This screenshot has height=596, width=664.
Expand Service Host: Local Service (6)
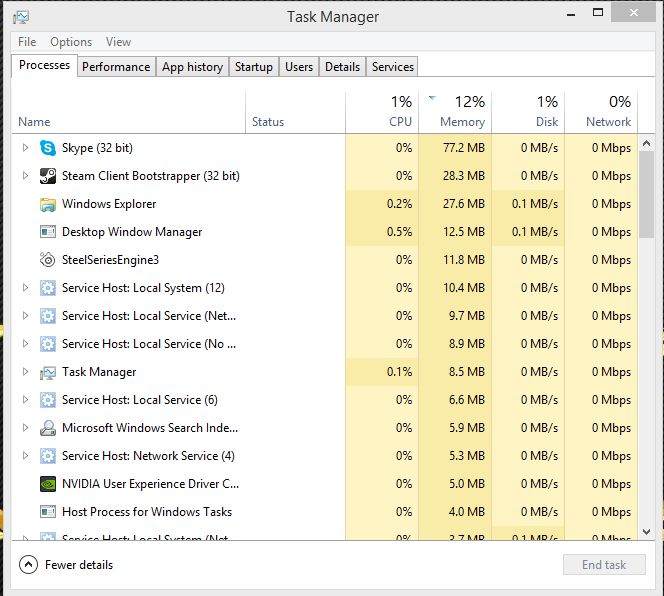[x=25, y=399]
